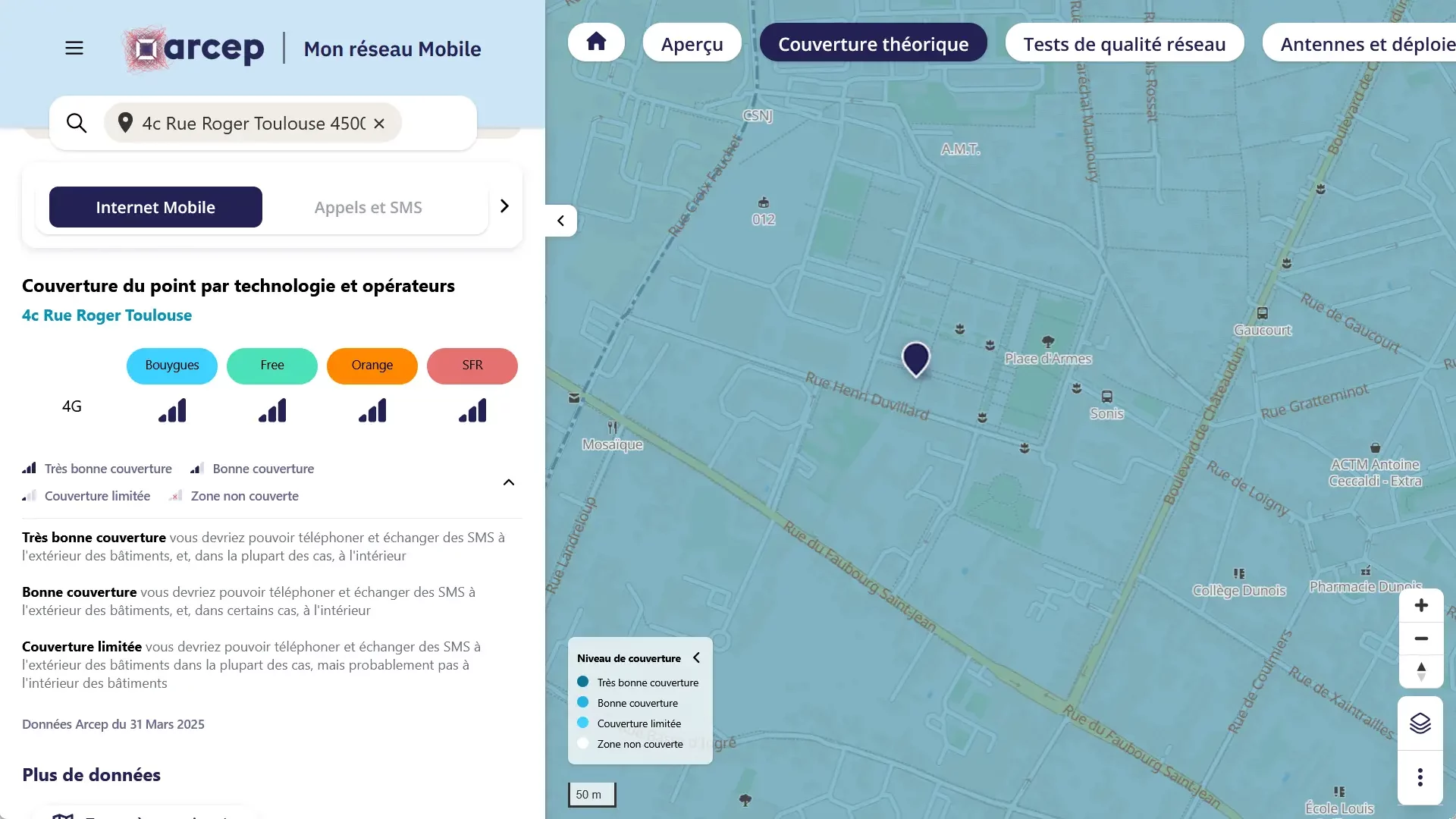Show next tabs with right chevron
The width and height of the screenshot is (1456, 819).
coord(504,206)
